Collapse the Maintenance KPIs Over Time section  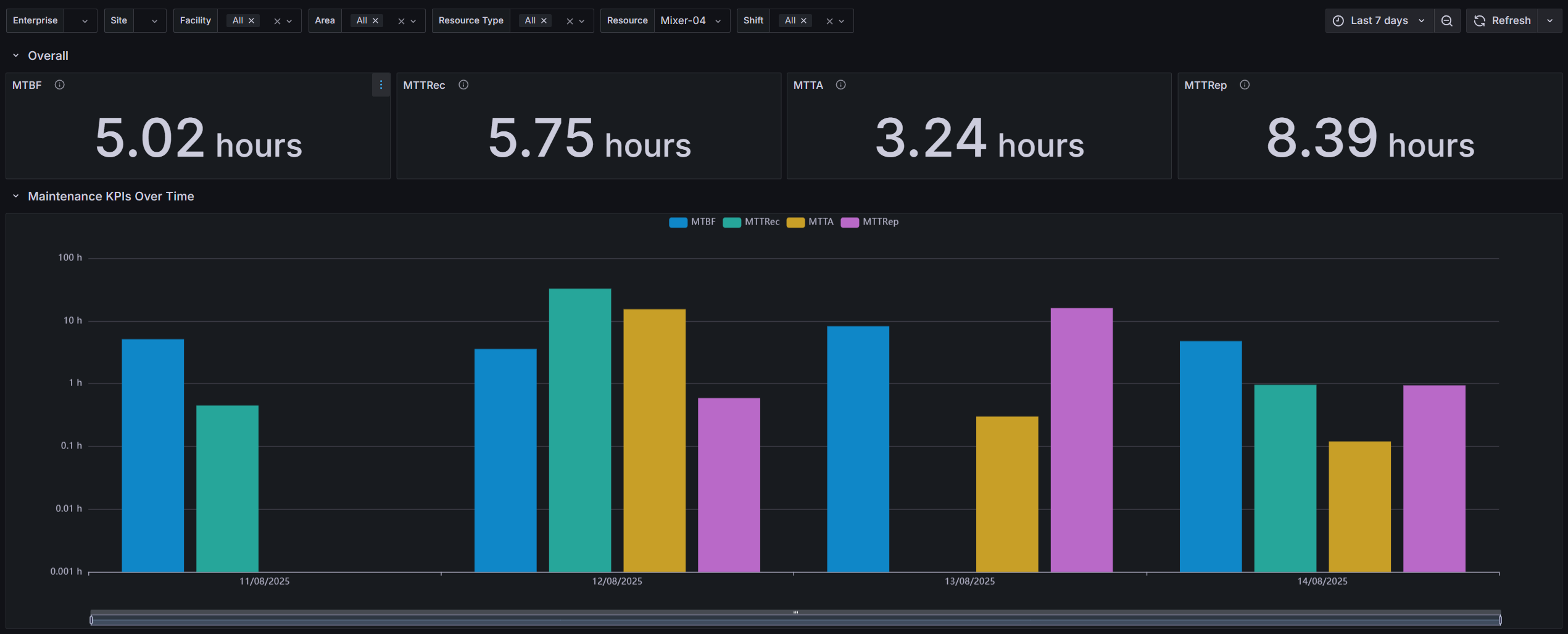tap(16, 196)
